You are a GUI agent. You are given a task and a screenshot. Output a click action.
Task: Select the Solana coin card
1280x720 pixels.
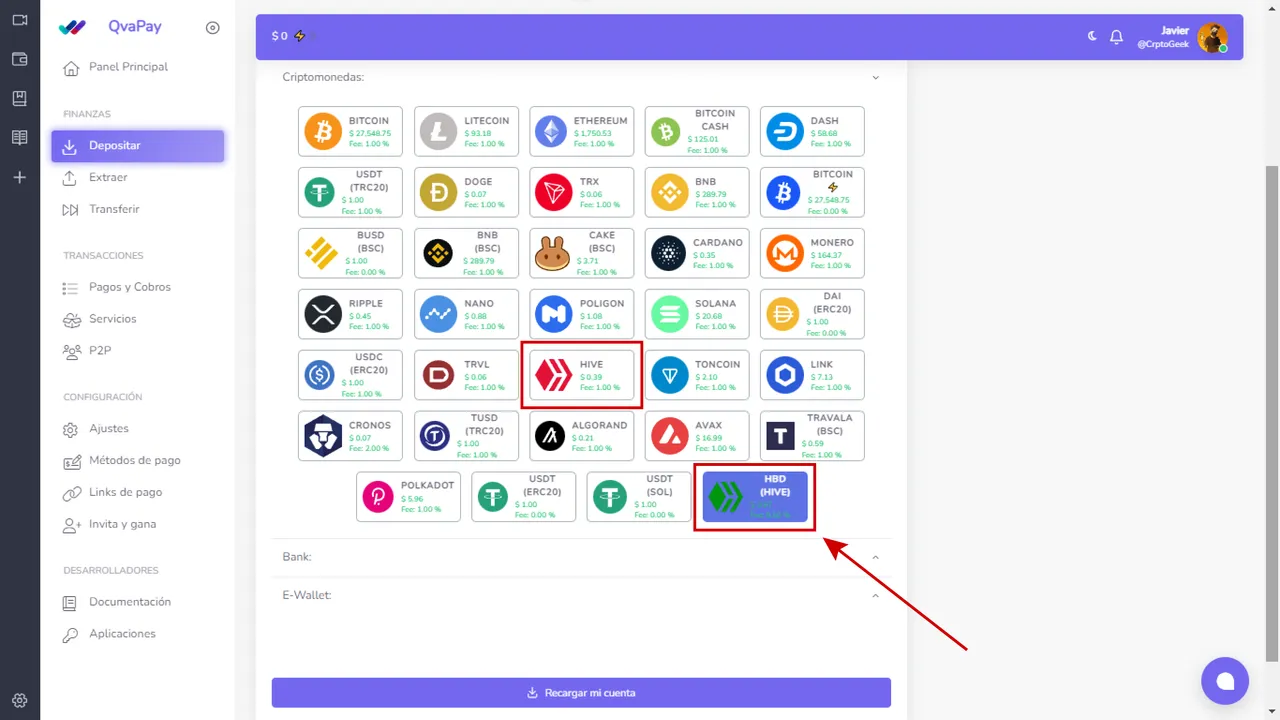[x=696, y=314]
